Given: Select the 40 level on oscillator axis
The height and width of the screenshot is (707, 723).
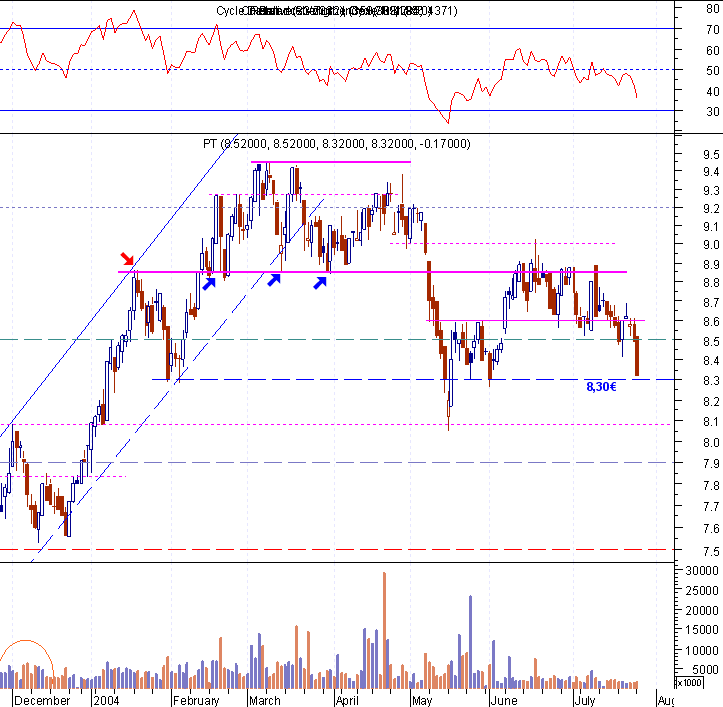Looking at the screenshot, I should pyautogui.click(x=712, y=91).
